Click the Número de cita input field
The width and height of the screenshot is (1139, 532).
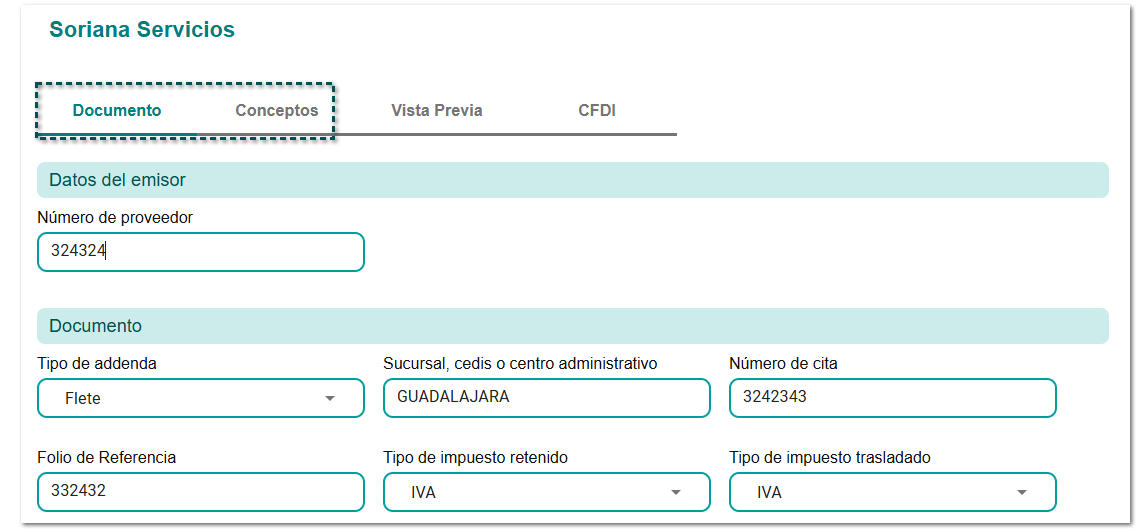pyautogui.click(x=892, y=397)
